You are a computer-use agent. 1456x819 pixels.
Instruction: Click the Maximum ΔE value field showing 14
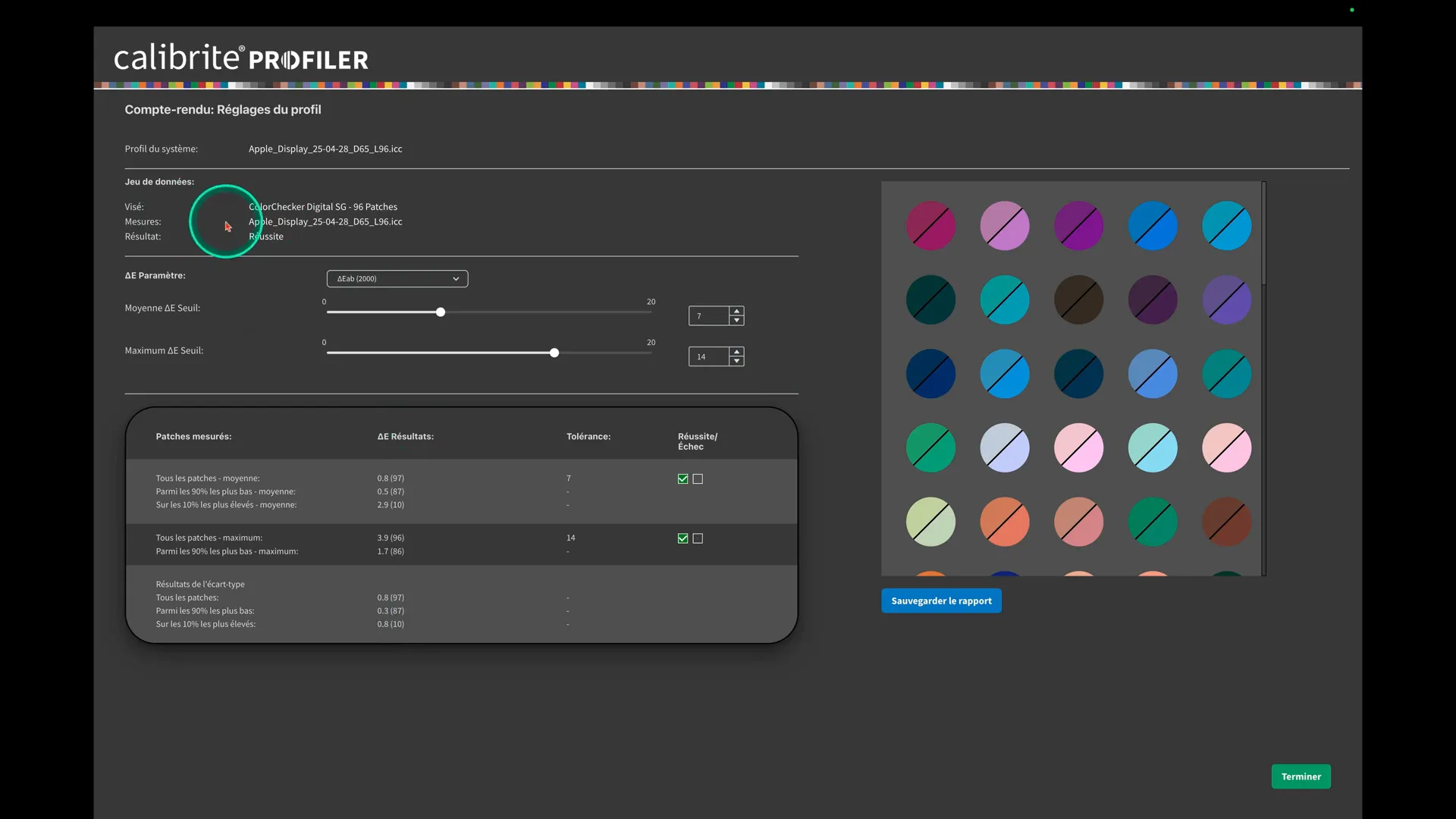[709, 357]
